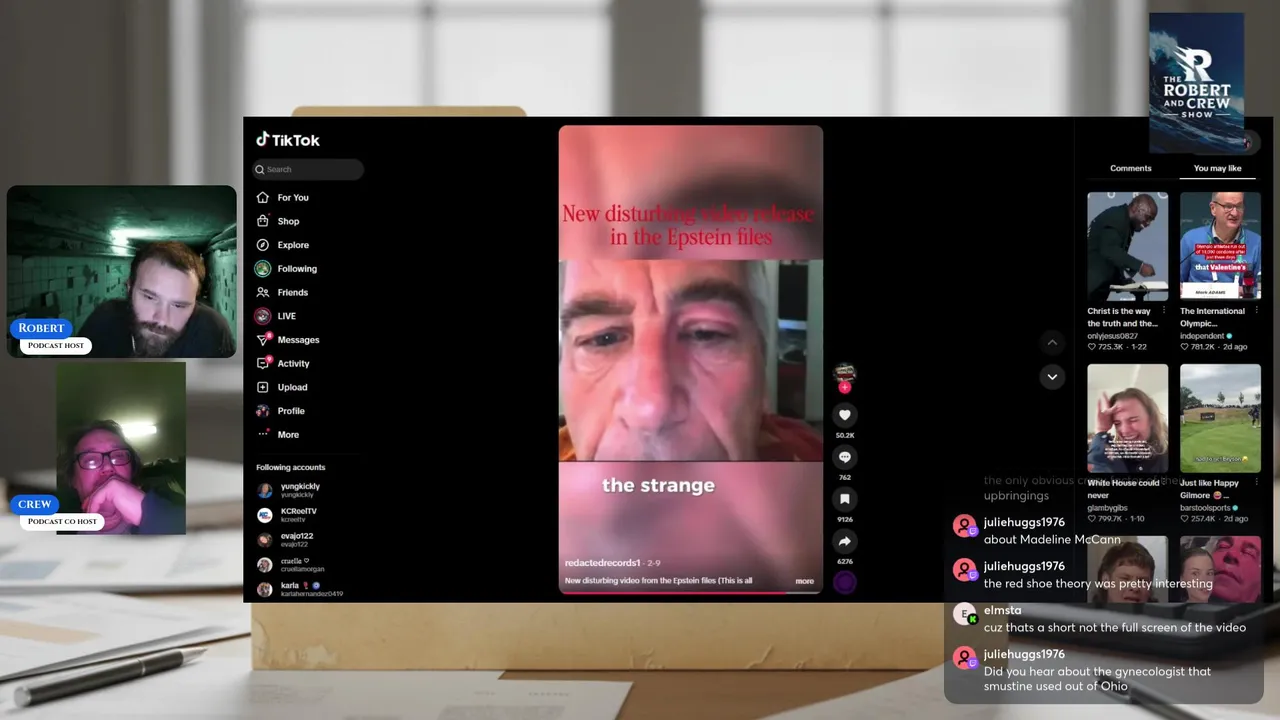This screenshot has width=1280, height=720.
Task: Click the Robert webcam feed
Action: point(122,271)
